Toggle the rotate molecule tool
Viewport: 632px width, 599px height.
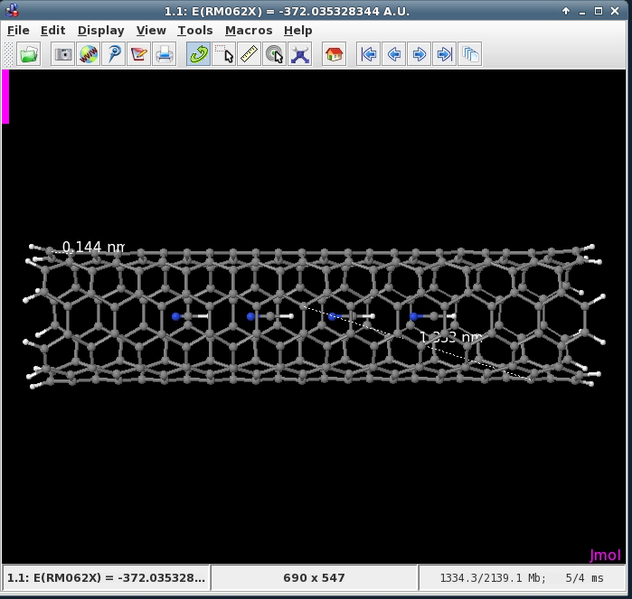pyautogui.click(x=198, y=54)
